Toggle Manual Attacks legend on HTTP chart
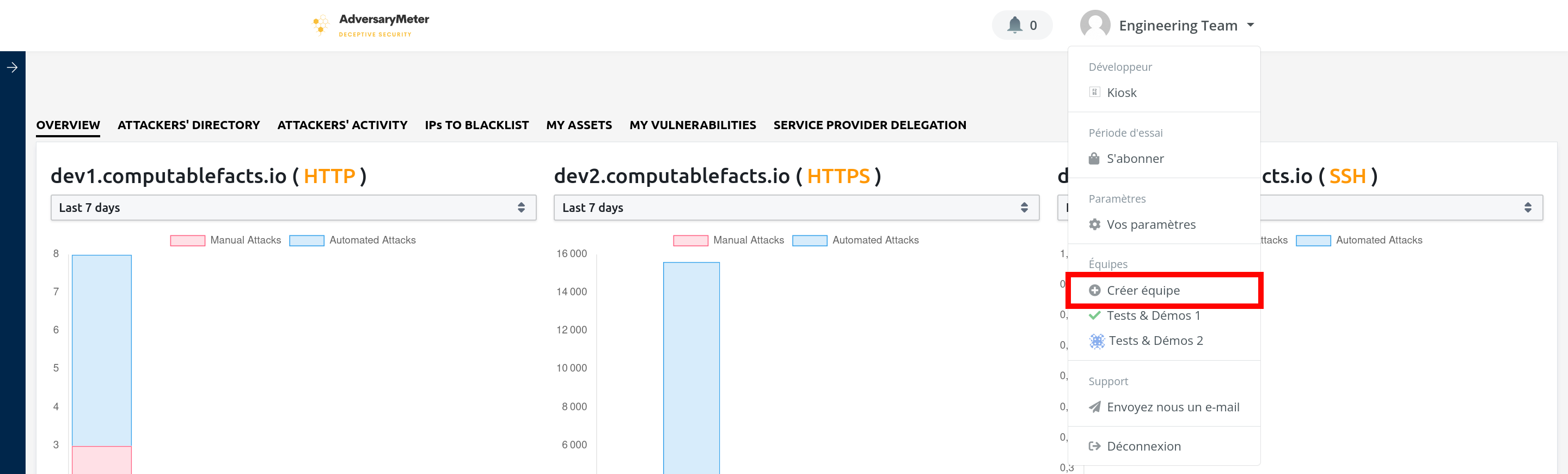This screenshot has height=474, width=1568. click(x=244, y=240)
